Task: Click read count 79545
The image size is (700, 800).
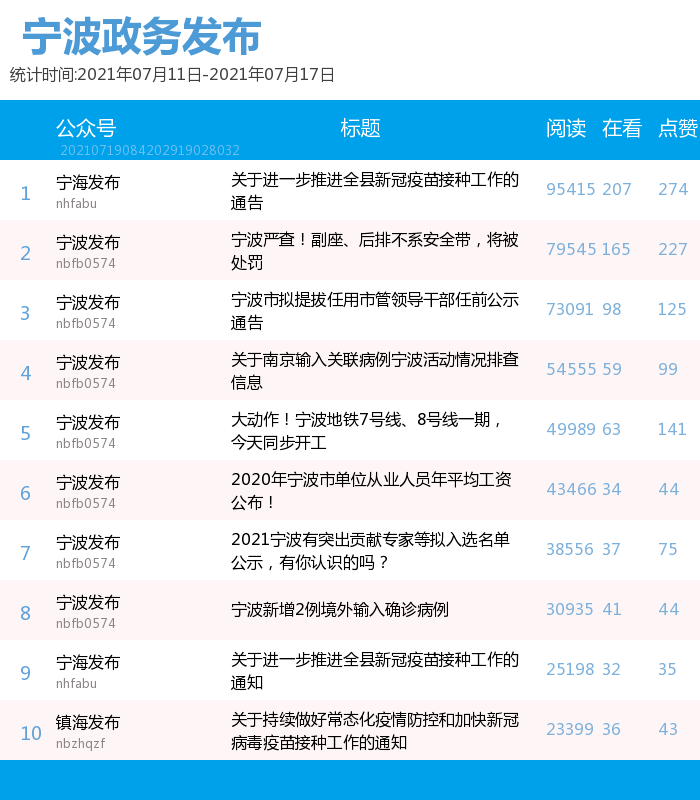Action: pyautogui.click(x=571, y=249)
